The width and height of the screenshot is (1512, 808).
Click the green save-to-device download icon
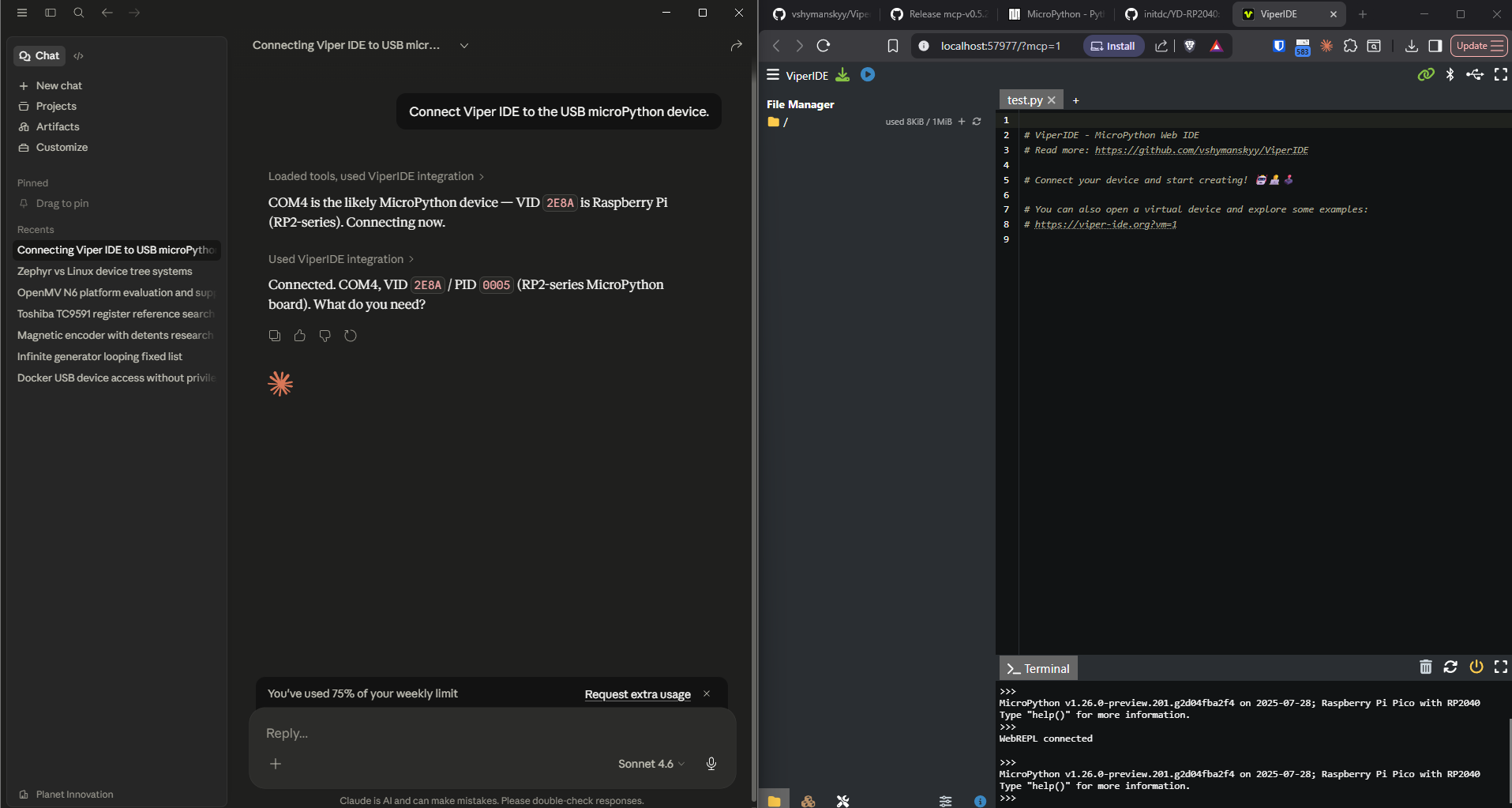(843, 75)
